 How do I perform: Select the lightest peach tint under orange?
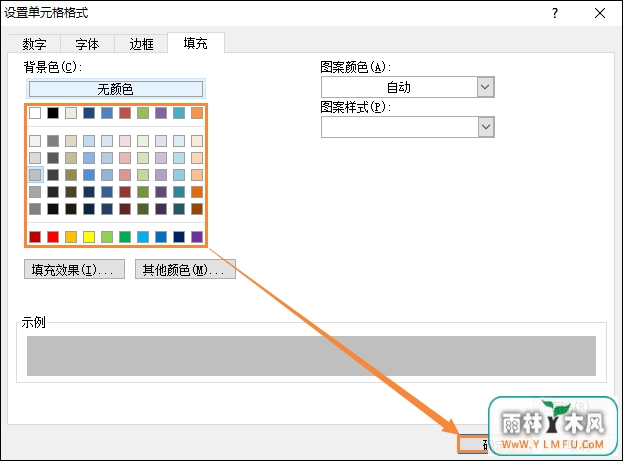click(197, 141)
